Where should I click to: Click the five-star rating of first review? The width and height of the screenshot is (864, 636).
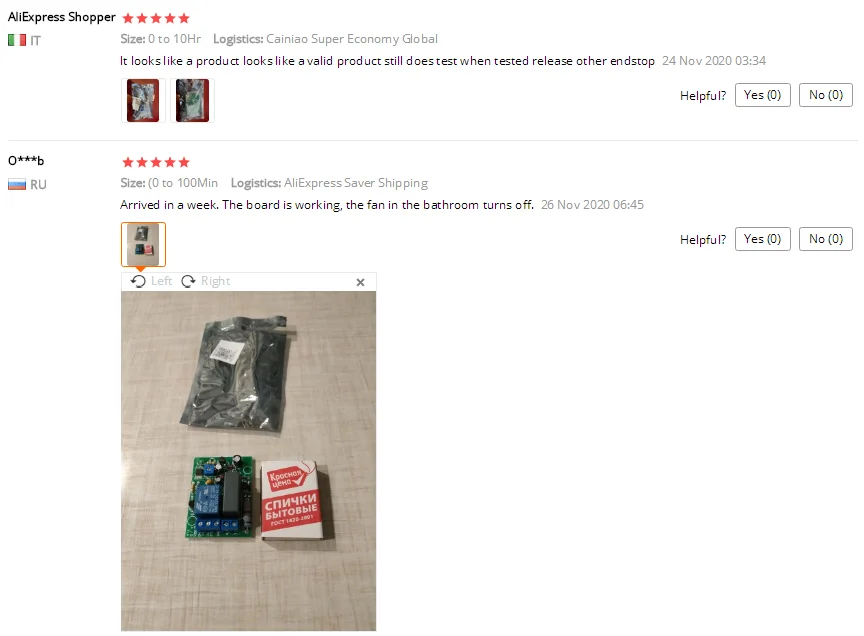[156, 18]
